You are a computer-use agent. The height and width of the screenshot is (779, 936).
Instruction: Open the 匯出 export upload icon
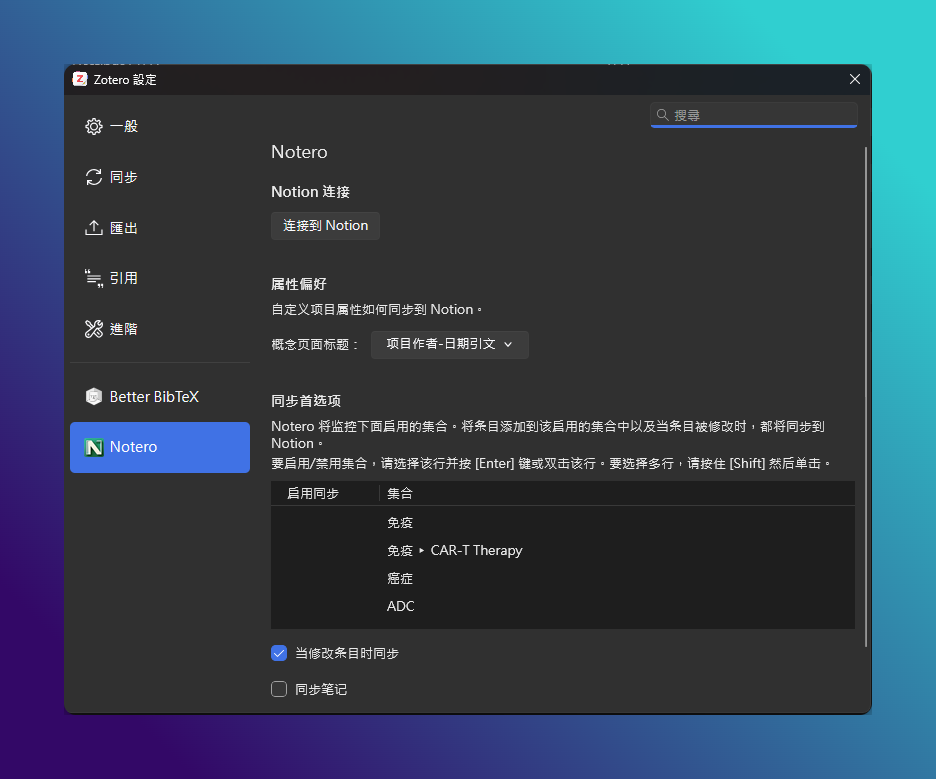(94, 228)
